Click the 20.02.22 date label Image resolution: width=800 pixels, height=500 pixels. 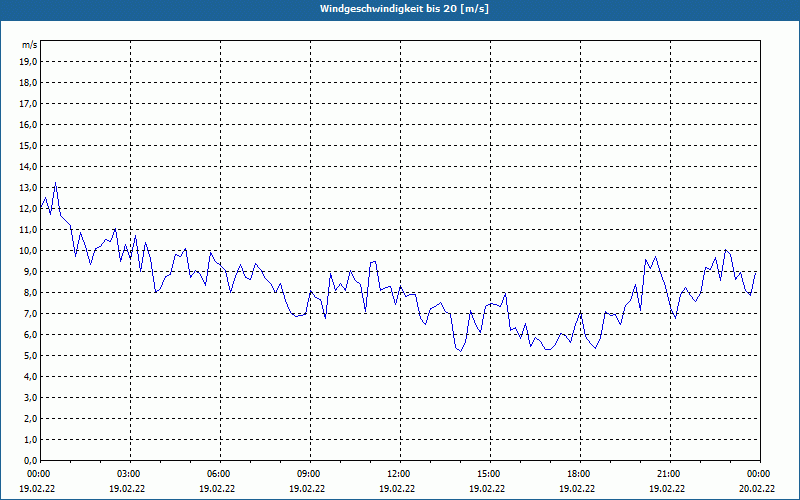[x=757, y=488]
